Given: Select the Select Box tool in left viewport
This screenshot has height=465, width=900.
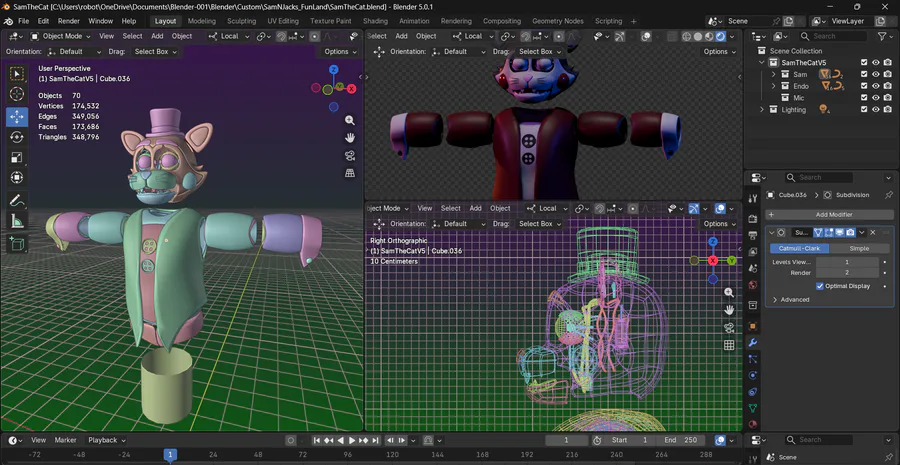Looking at the screenshot, I should (17, 73).
